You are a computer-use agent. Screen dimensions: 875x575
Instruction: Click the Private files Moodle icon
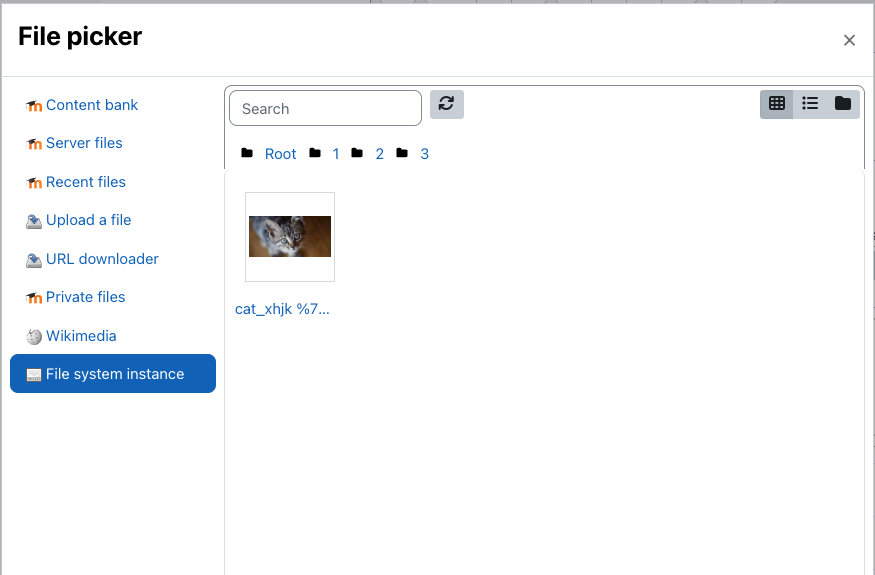(34, 298)
